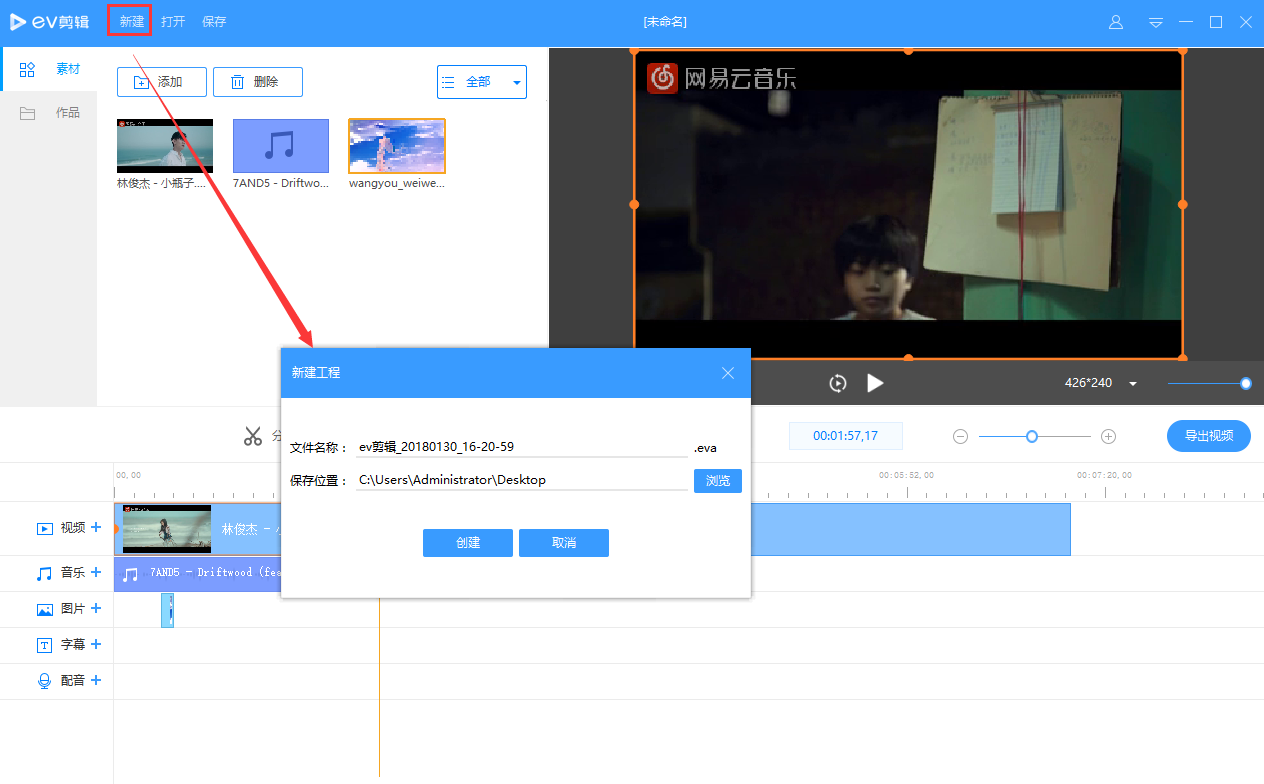Open the 打开 menu item
The image size is (1264, 784).
pyautogui.click(x=171, y=20)
